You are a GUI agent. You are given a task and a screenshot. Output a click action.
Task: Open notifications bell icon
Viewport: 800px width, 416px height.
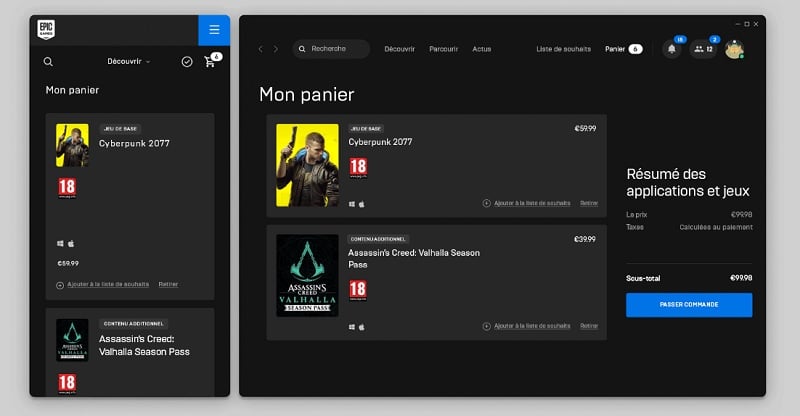(x=672, y=49)
